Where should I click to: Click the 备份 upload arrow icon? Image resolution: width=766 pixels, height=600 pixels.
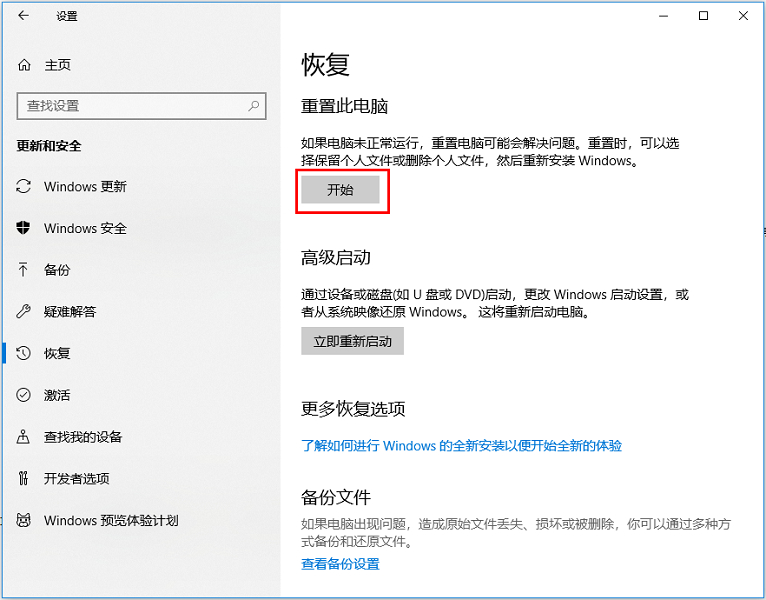coord(24,270)
